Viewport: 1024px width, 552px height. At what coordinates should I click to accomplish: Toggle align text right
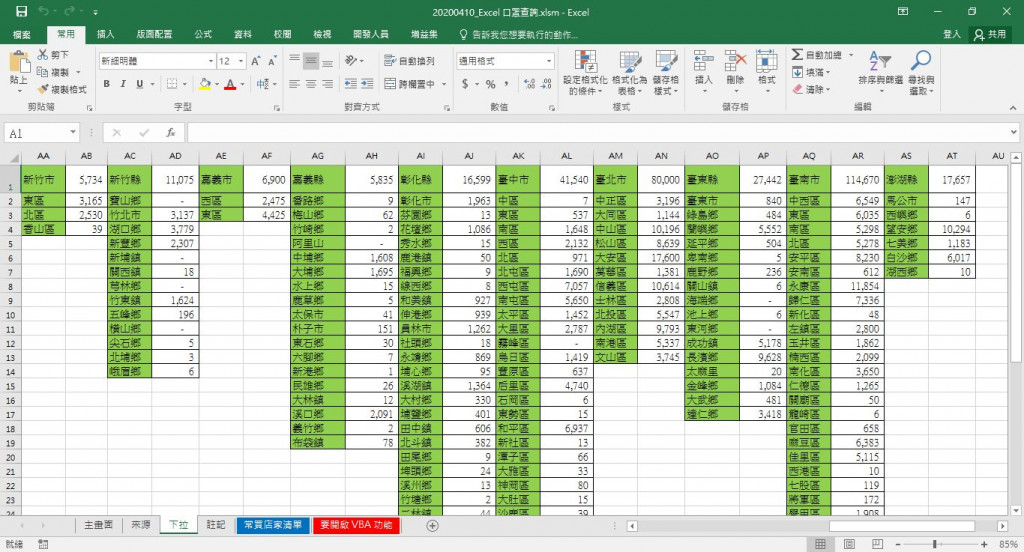tap(327, 84)
